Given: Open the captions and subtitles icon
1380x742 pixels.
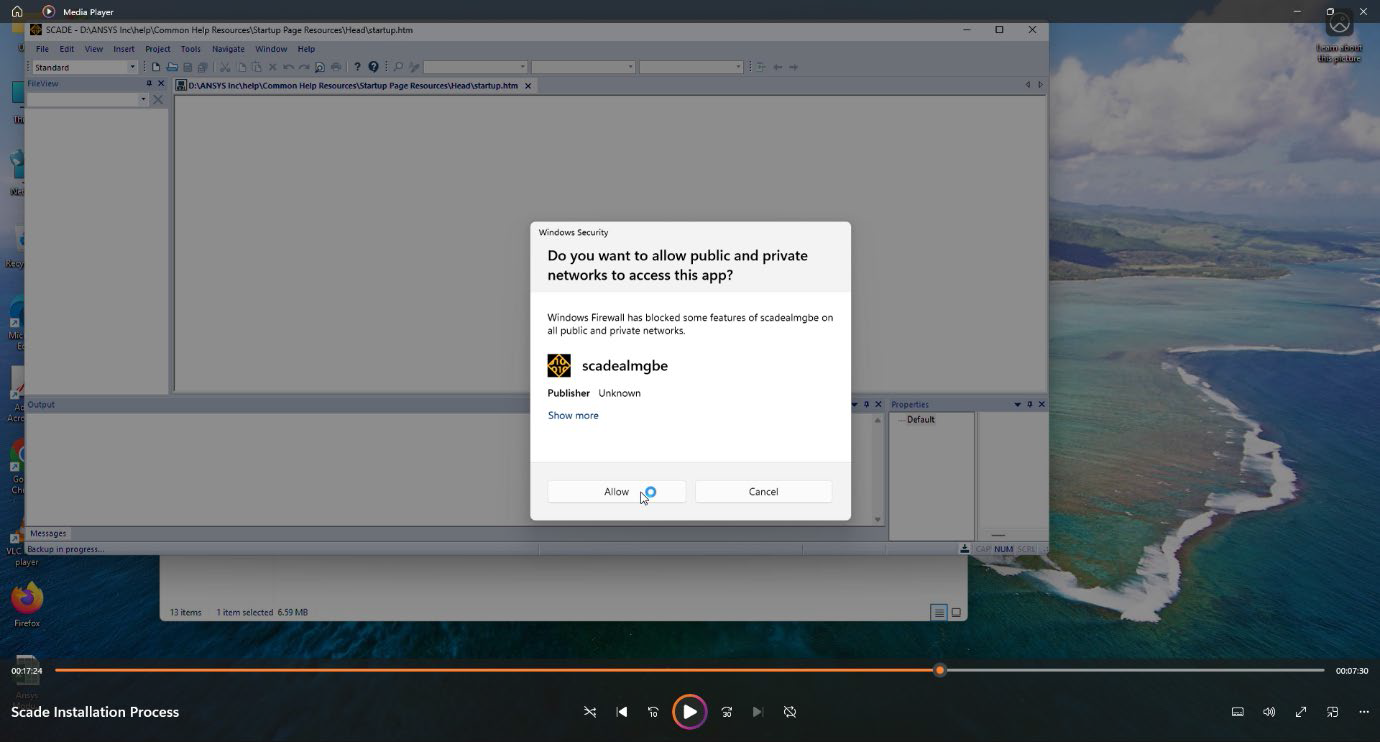Looking at the screenshot, I should 1237,712.
